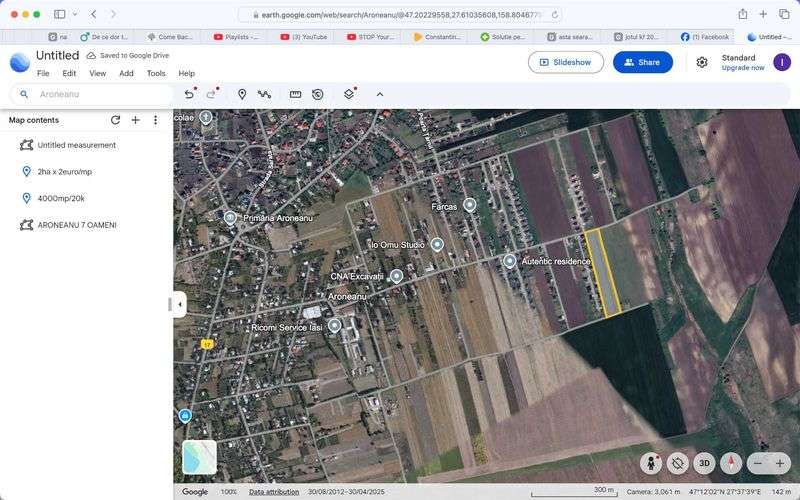Click the blue Share button
The height and width of the screenshot is (500, 800).
[642, 62]
